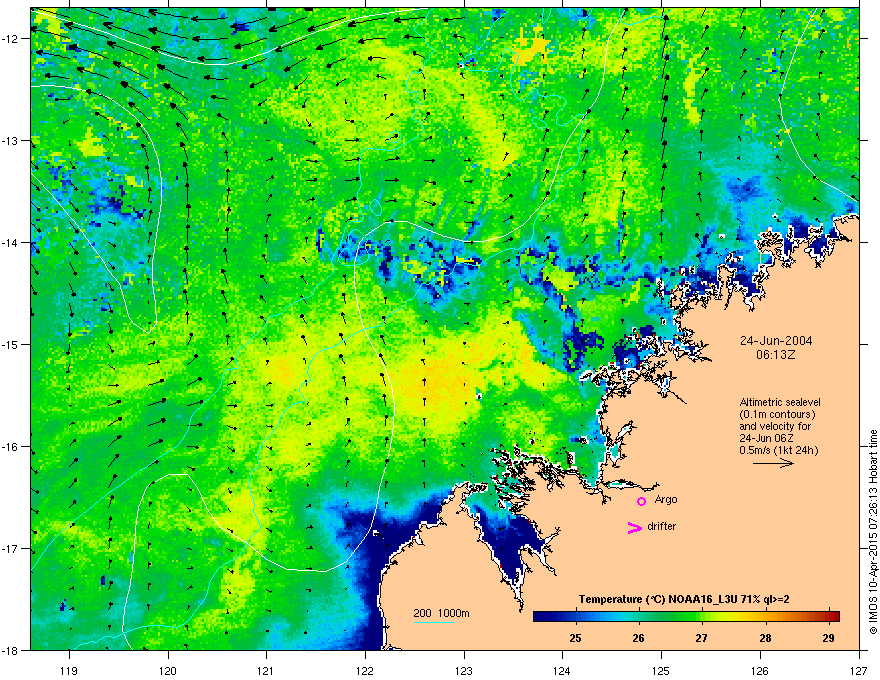Click the 06:13Z time label
880x680 pixels.
[x=776, y=355]
